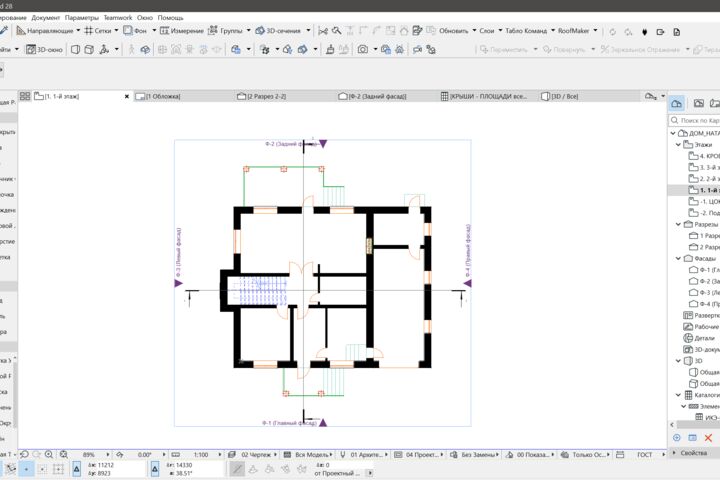Screen dimensions: 720x480
Task: Close the 1. 1-й этаж tab
Action: tap(127, 96)
